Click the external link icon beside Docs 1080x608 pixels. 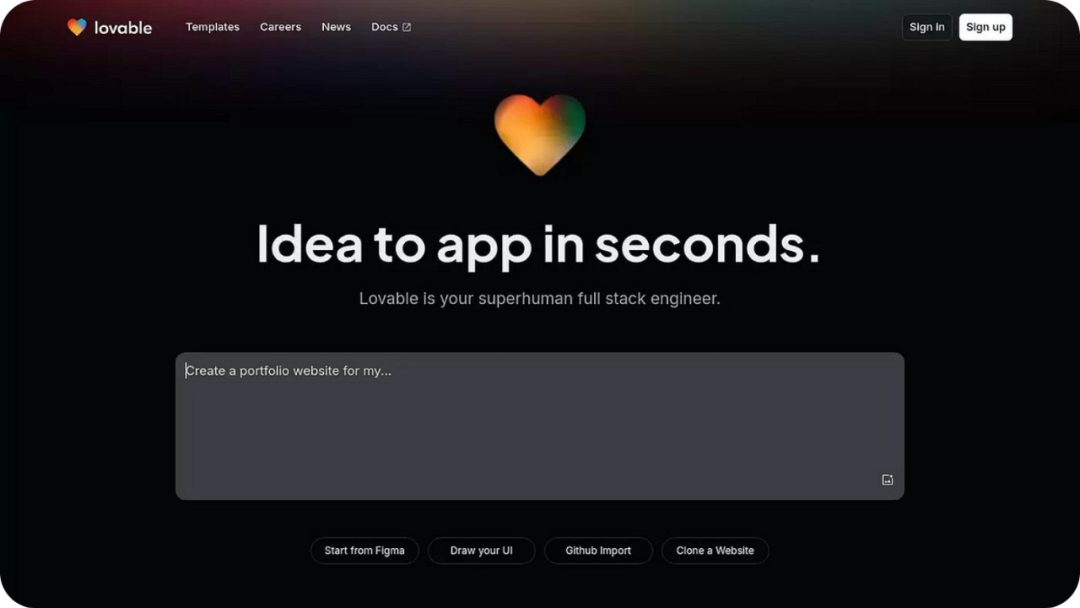(406, 27)
